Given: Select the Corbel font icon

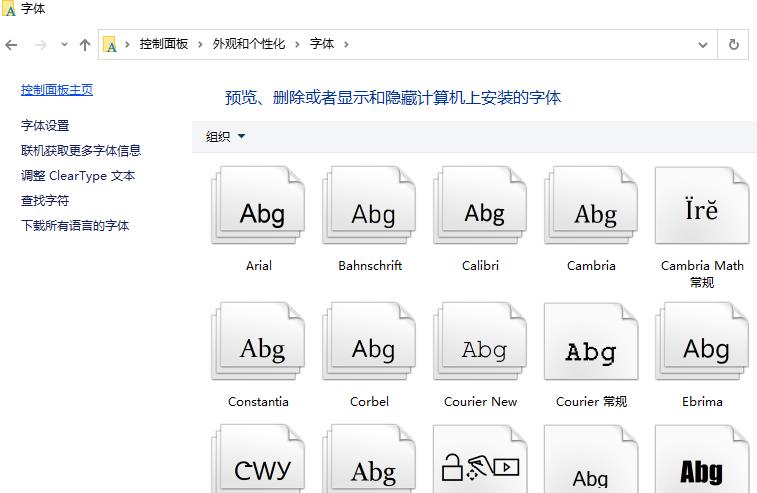Looking at the screenshot, I should click(369, 341).
